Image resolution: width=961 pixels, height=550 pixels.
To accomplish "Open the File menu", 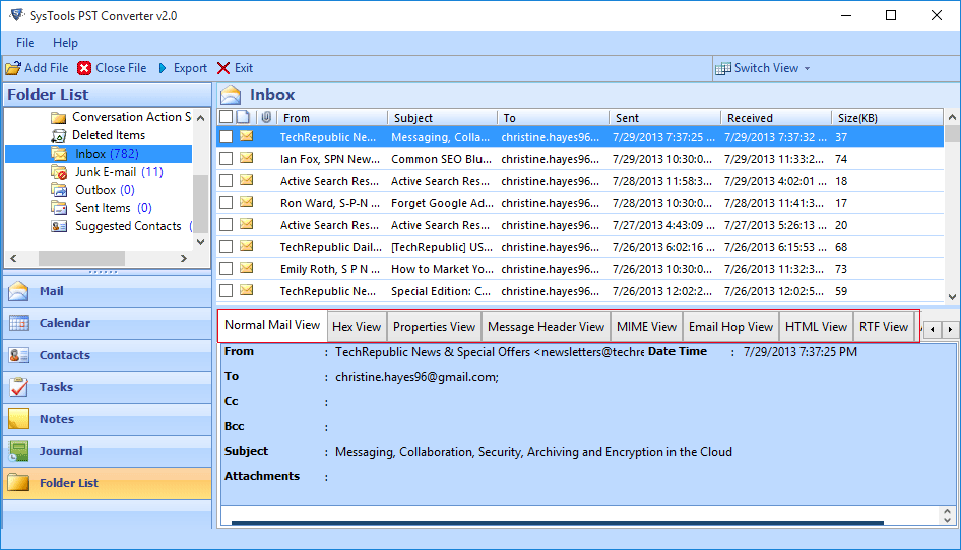I will (x=25, y=43).
